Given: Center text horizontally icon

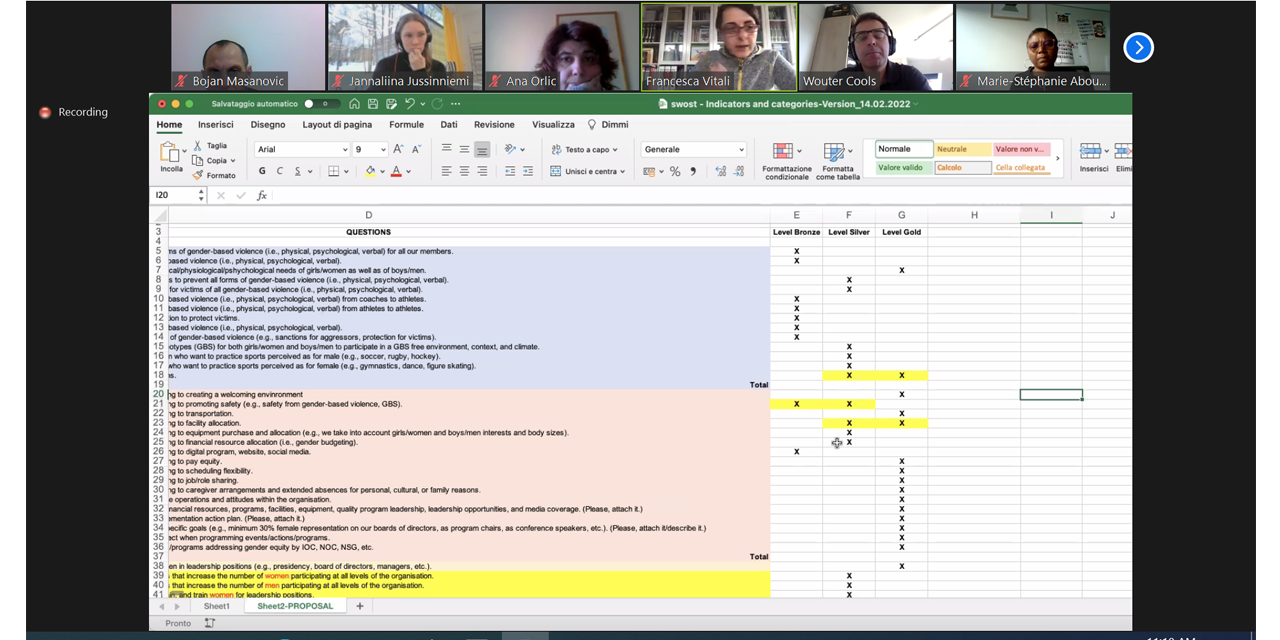Looking at the screenshot, I should coord(464,172).
